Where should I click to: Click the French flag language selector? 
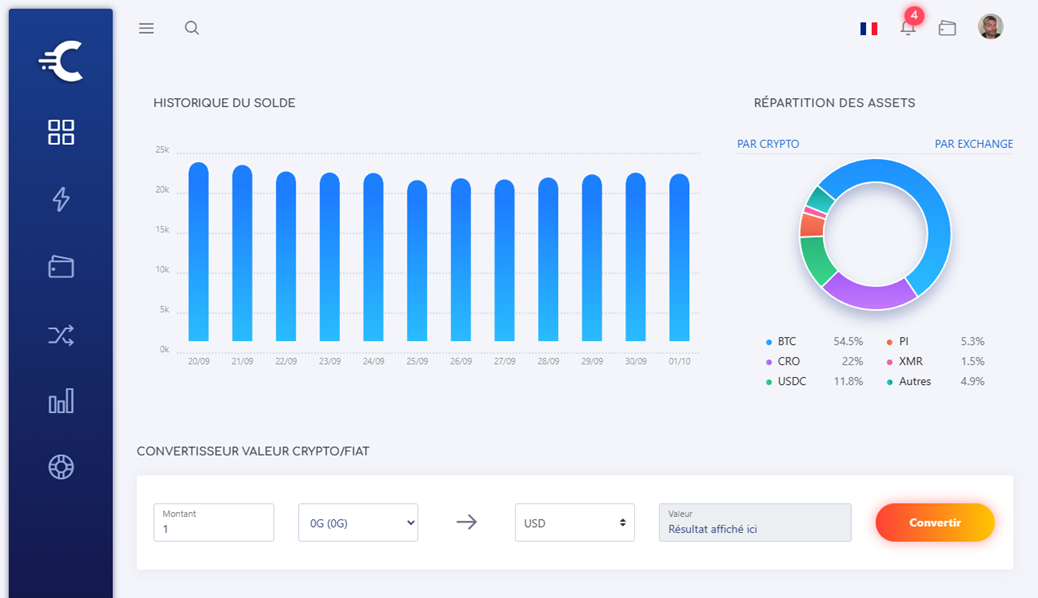point(868,29)
